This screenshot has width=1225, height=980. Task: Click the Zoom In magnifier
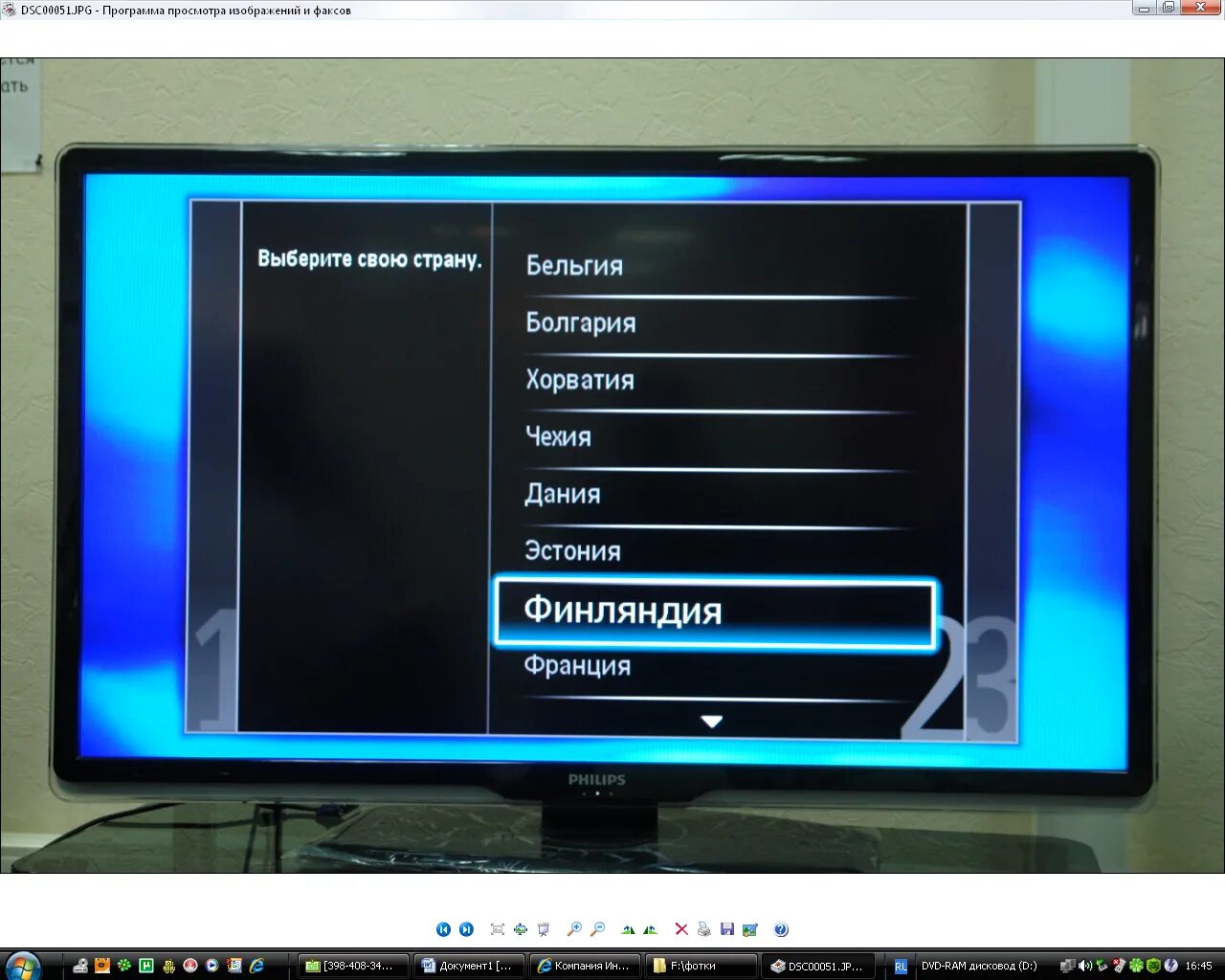pyautogui.click(x=574, y=929)
